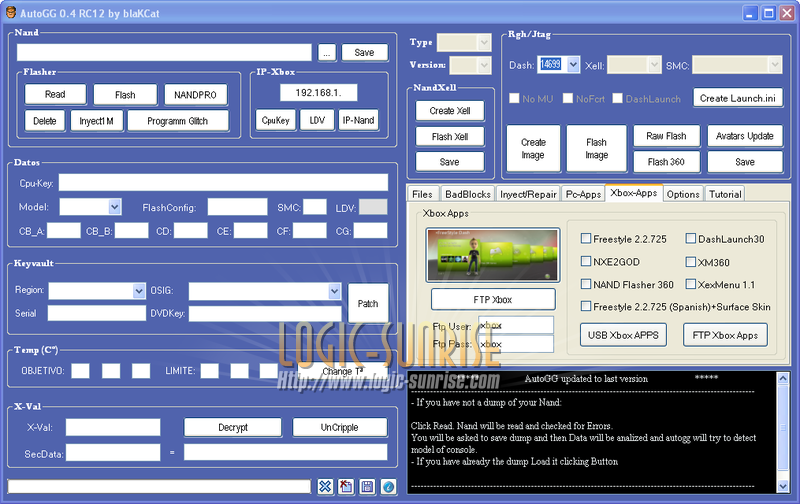
Task: Expand the Model dropdown in Datos
Action: click(114, 207)
